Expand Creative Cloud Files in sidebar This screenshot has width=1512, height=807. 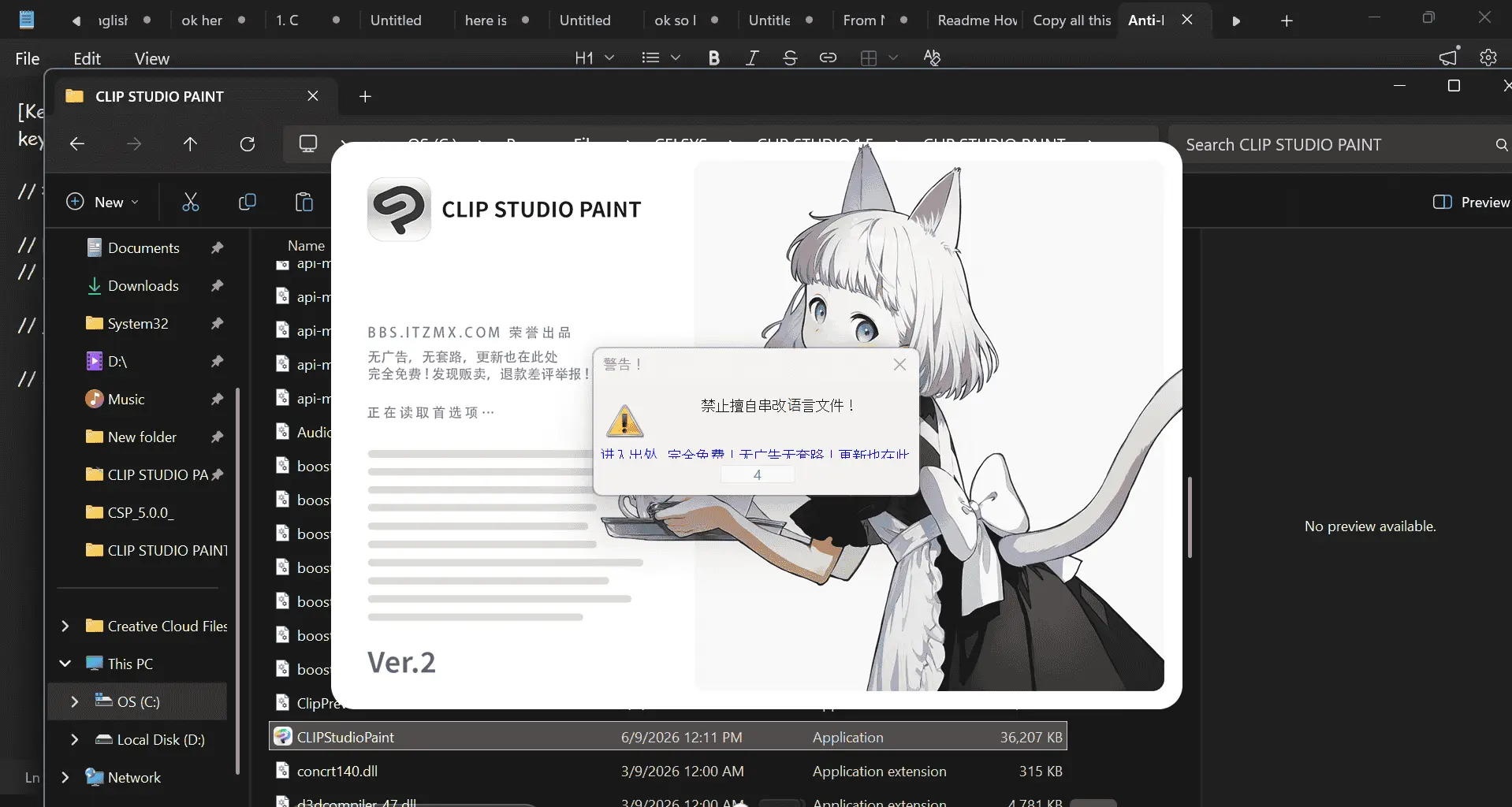coord(65,626)
